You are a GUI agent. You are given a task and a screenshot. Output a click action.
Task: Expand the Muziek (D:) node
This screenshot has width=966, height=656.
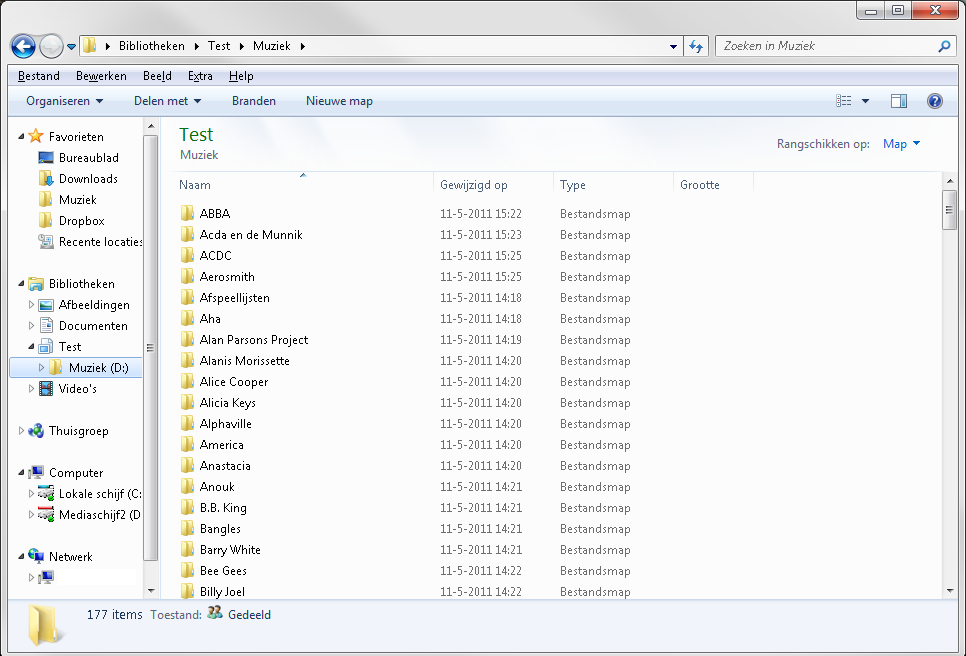(41, 367)
